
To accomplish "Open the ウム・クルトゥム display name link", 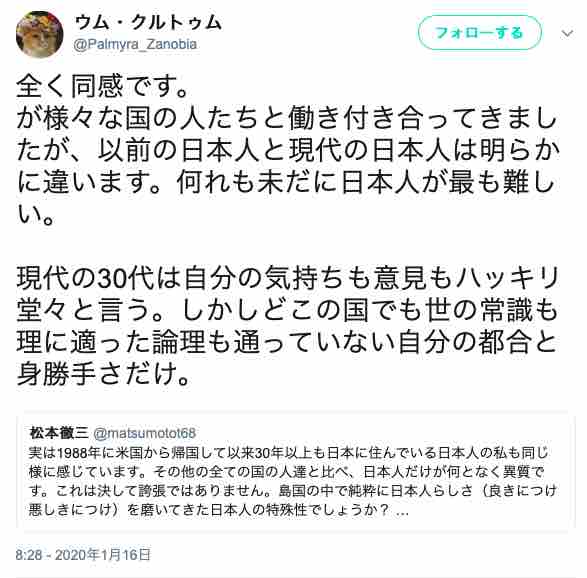I will coord(148,22).
